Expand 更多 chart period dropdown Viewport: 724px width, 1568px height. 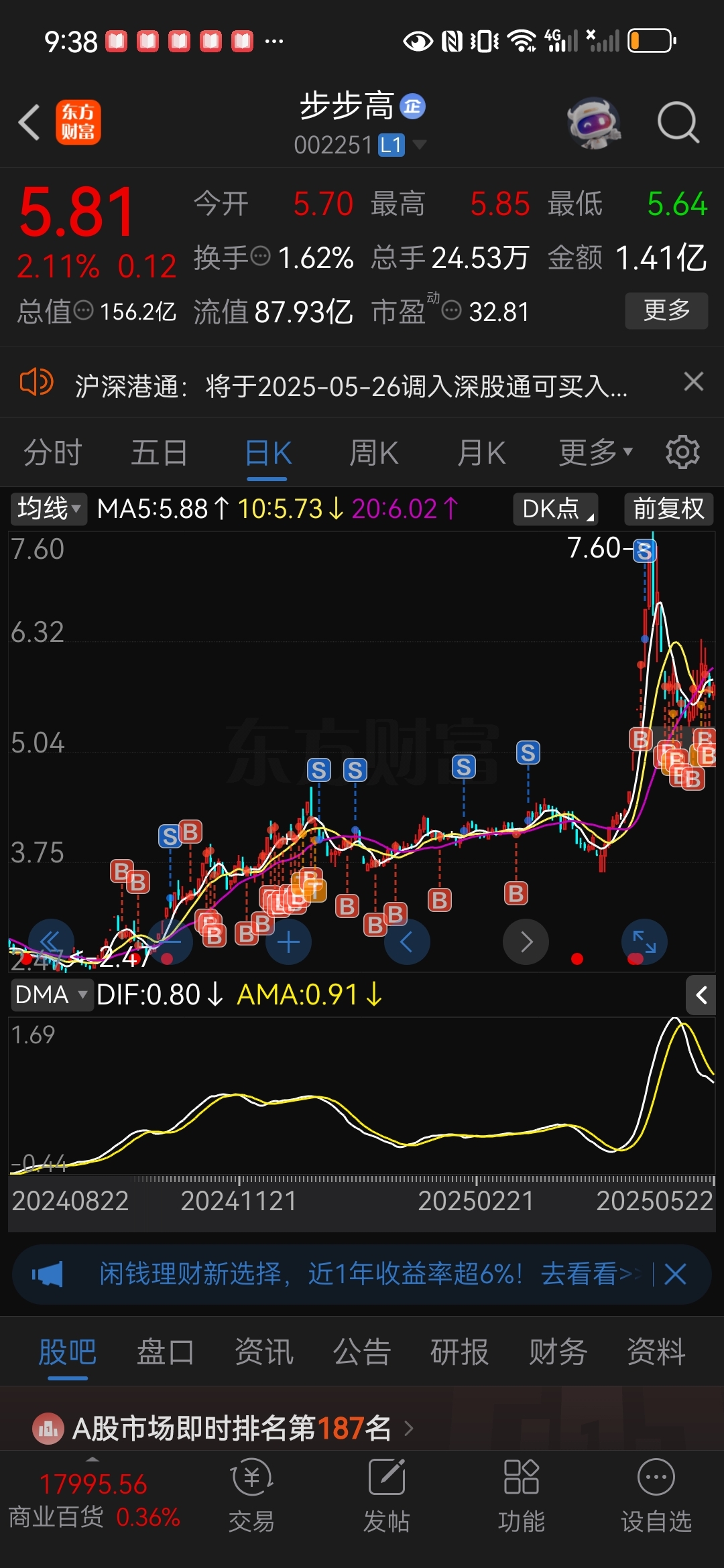pyautogui.click(x=596, y=452)
